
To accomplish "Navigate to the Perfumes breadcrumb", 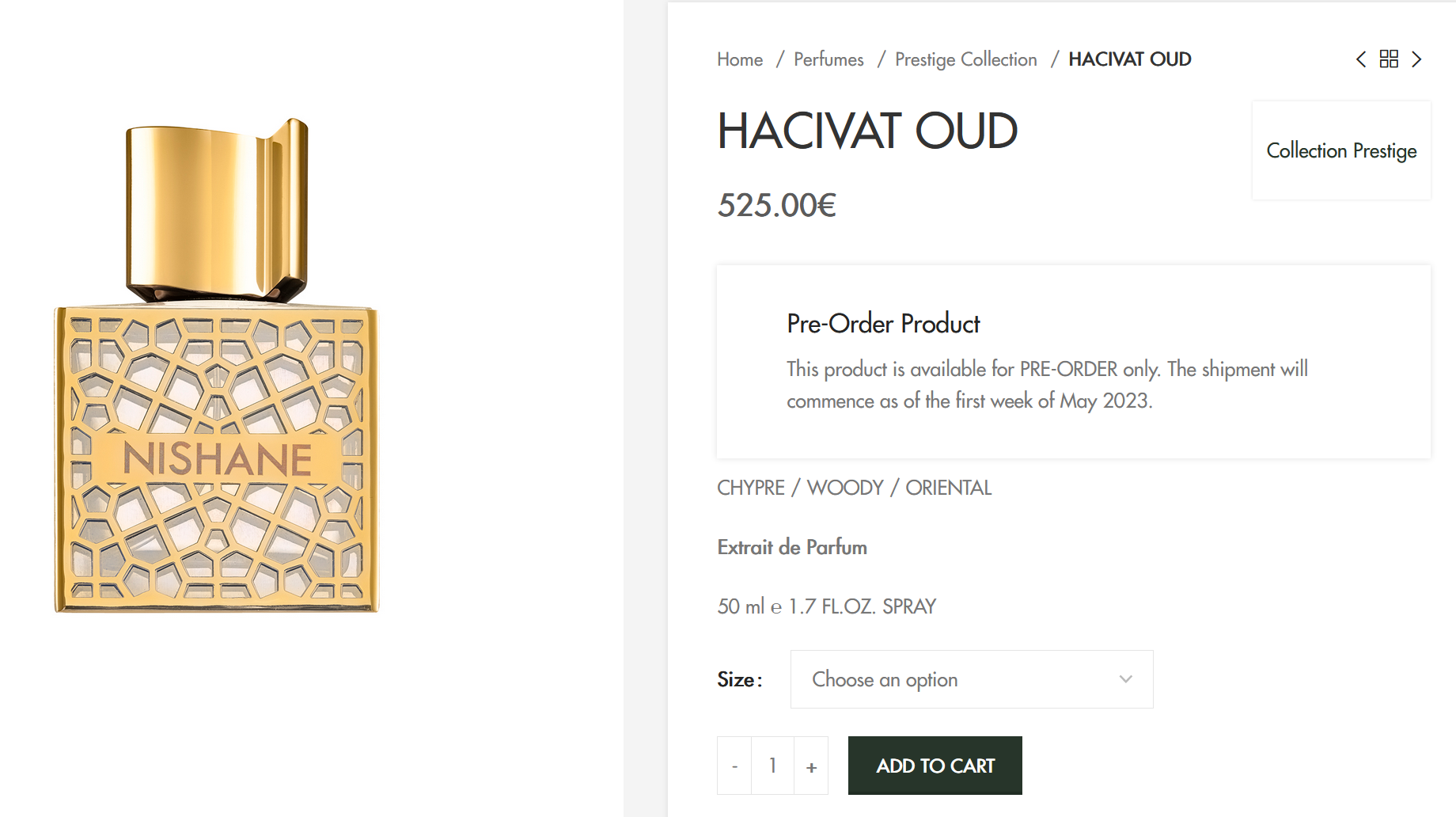I will pyautogui.click(x=828, y=59).
